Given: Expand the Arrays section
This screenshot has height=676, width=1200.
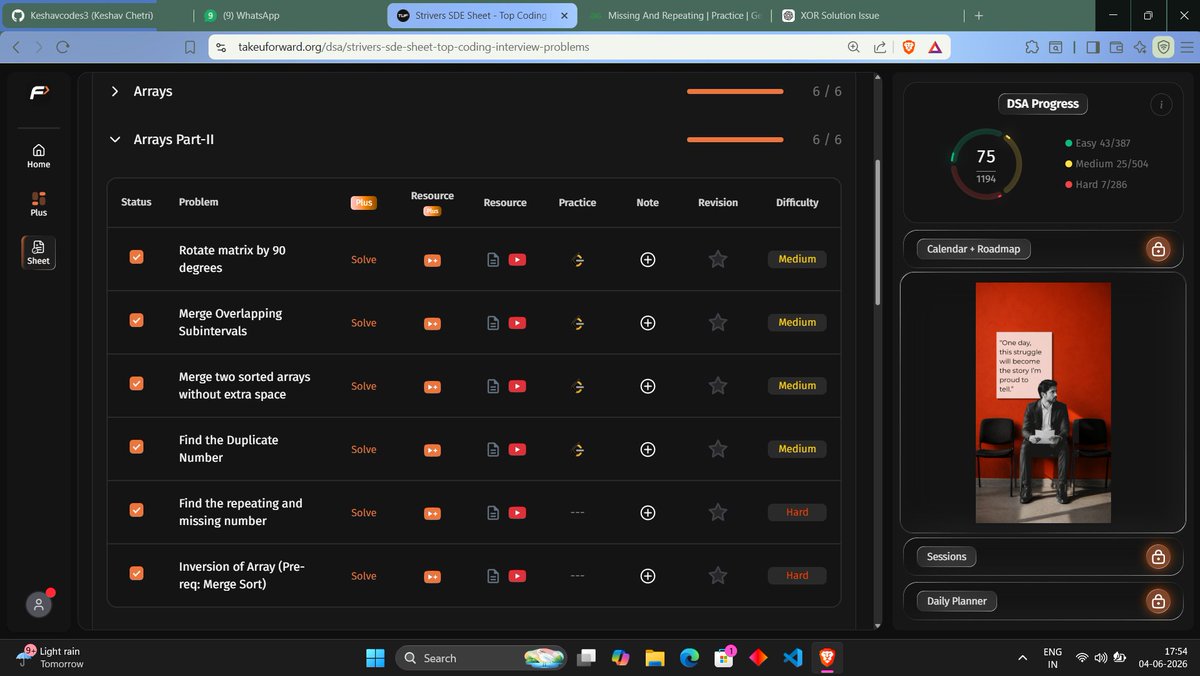Looking at the screenshot, I should coord(115,91).
